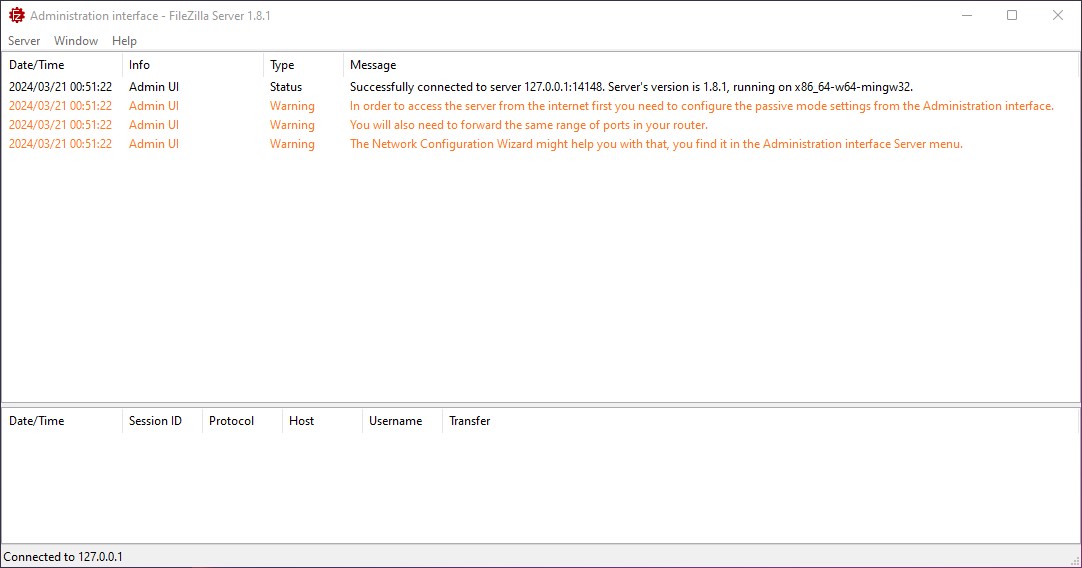Click the Host column header
Screen dimensions: 1082x568
pyautogui.click(x=301, y=421)
